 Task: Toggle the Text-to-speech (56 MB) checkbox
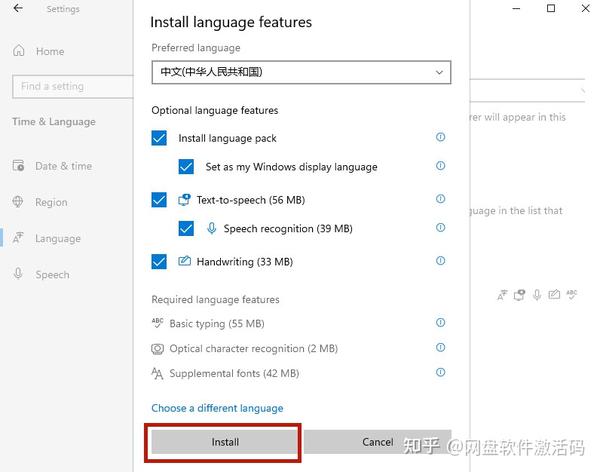pos(159,200)
